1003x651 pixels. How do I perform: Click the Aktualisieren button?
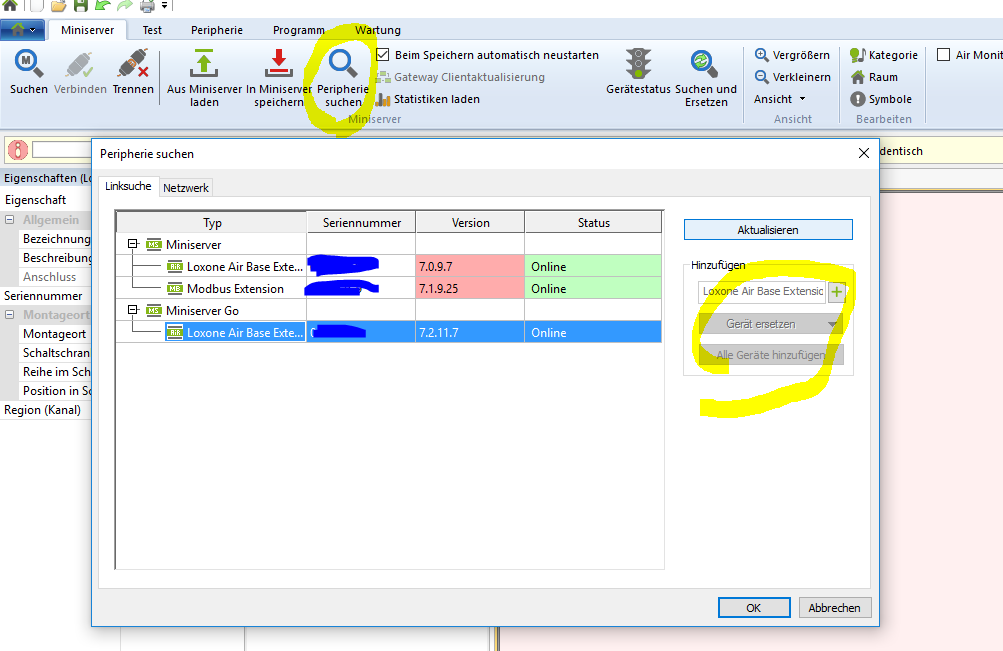768,230
